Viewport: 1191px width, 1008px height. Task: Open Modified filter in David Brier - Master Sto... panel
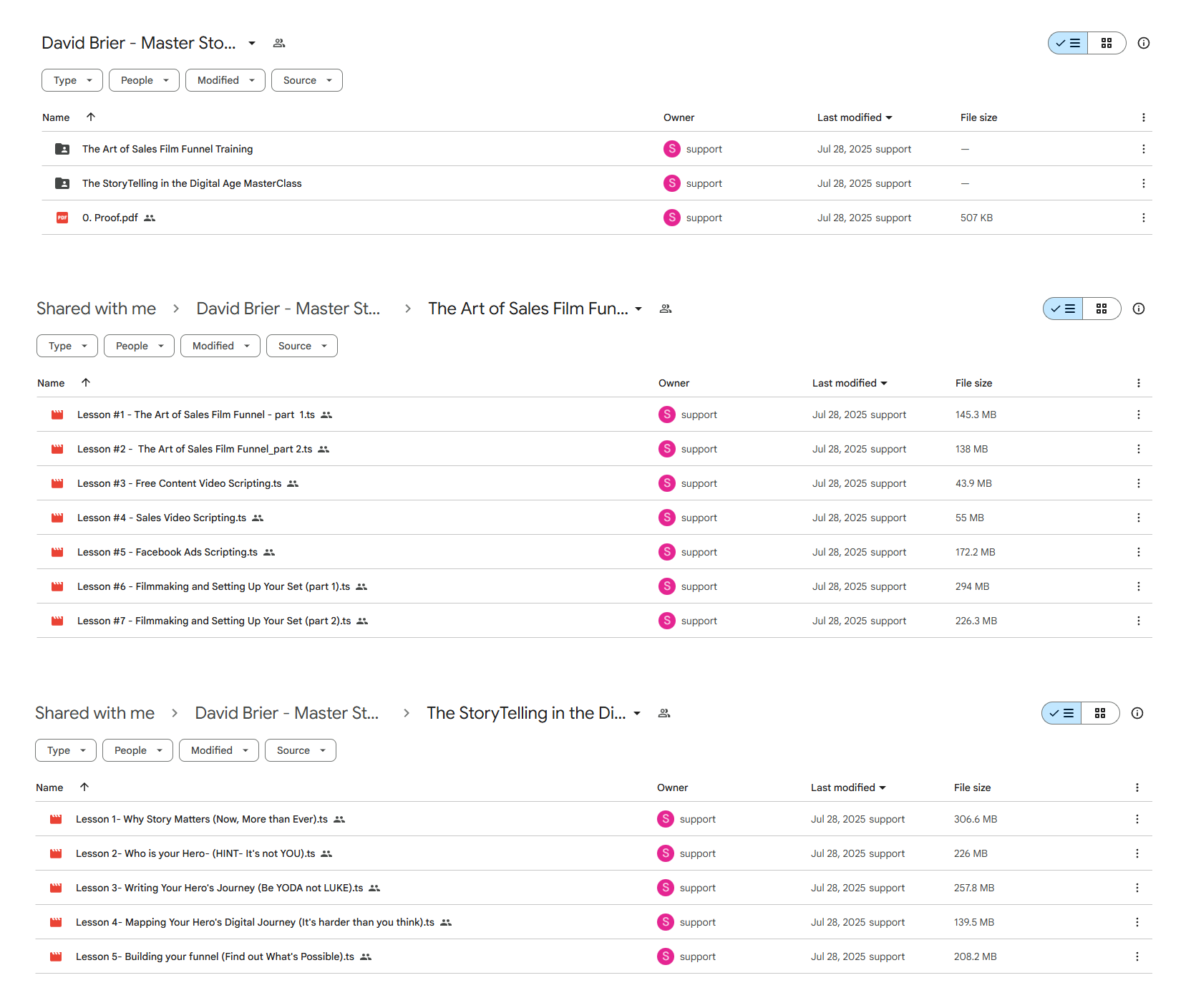pos(225,80)
